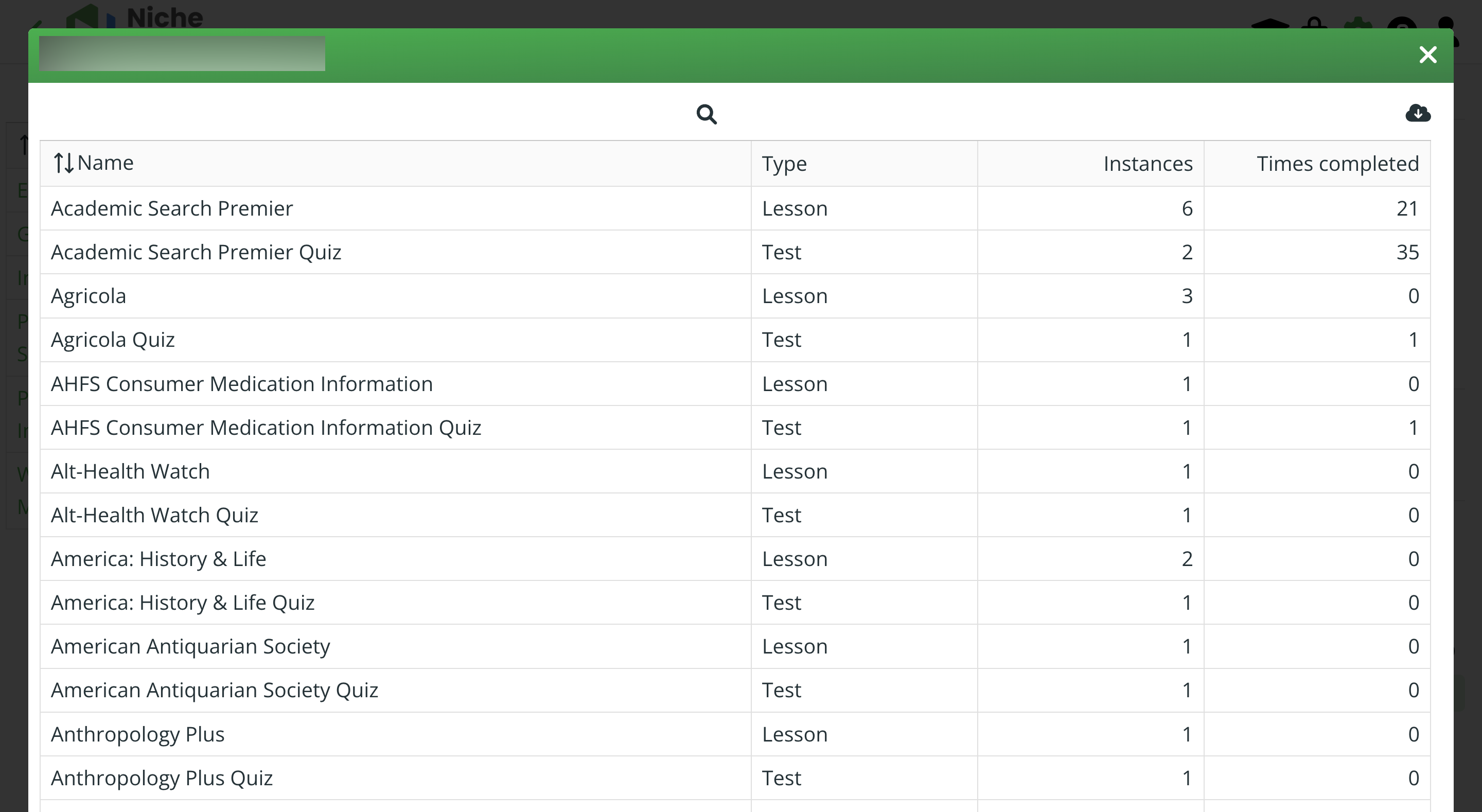Click the Instances column header
The width and height of the screenshot is (1482, 812).
1148,164
